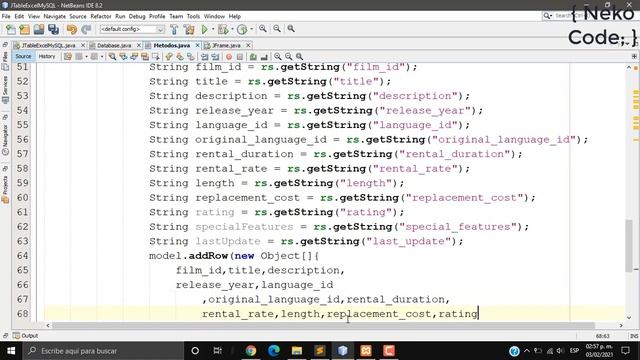The height and width of the screenshot is (360, 640).
Task: Open last edit location icon in editor toolbar
Action: click(x=68, y=56)
